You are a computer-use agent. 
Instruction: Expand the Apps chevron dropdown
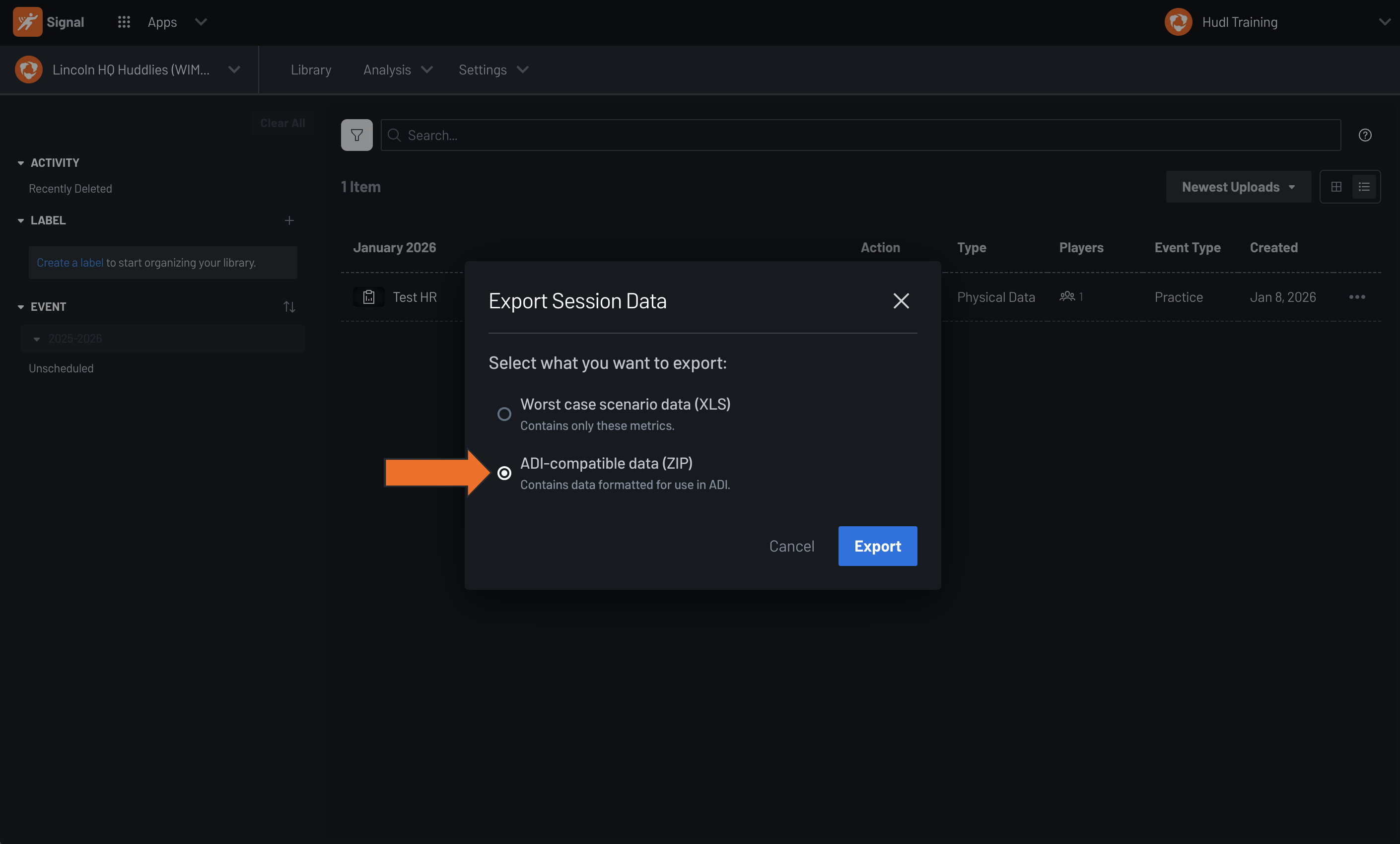(201, 22)
